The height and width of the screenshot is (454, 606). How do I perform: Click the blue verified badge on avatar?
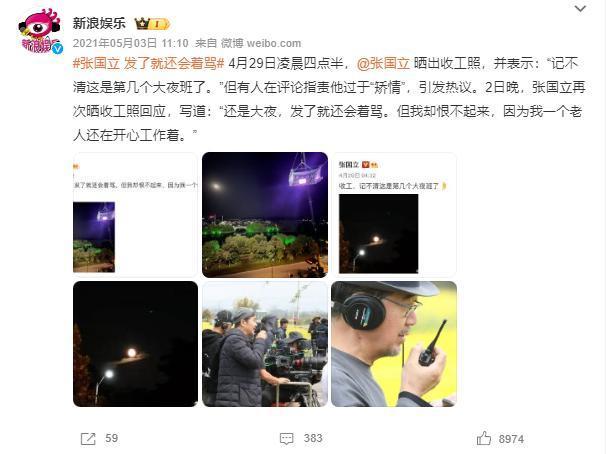pyautogui.click(x=58, y=48)
